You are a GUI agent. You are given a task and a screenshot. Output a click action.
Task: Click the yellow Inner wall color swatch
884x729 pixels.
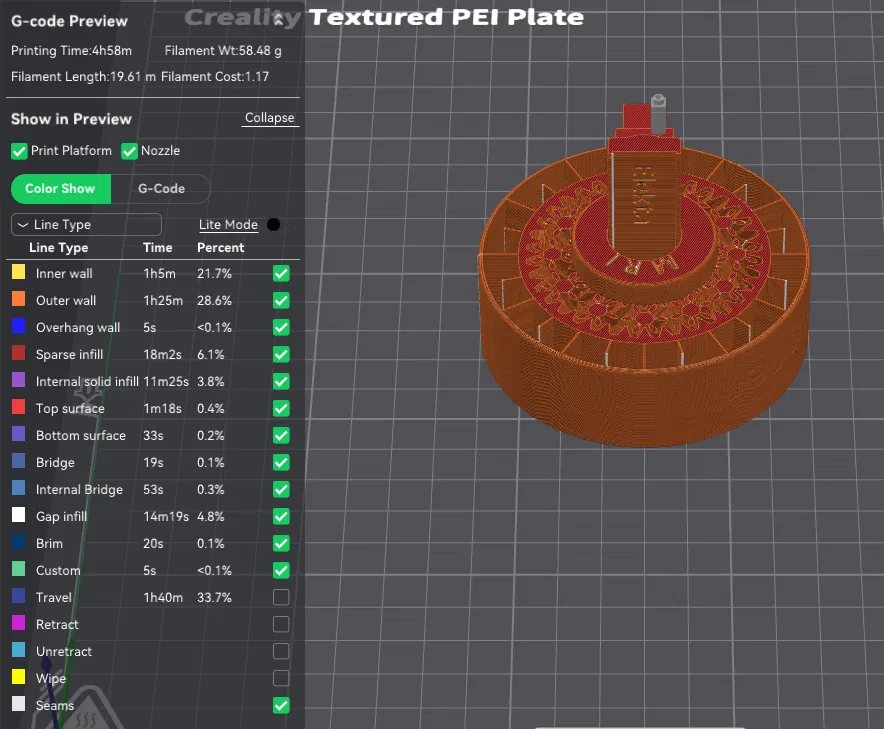point(19,272)
